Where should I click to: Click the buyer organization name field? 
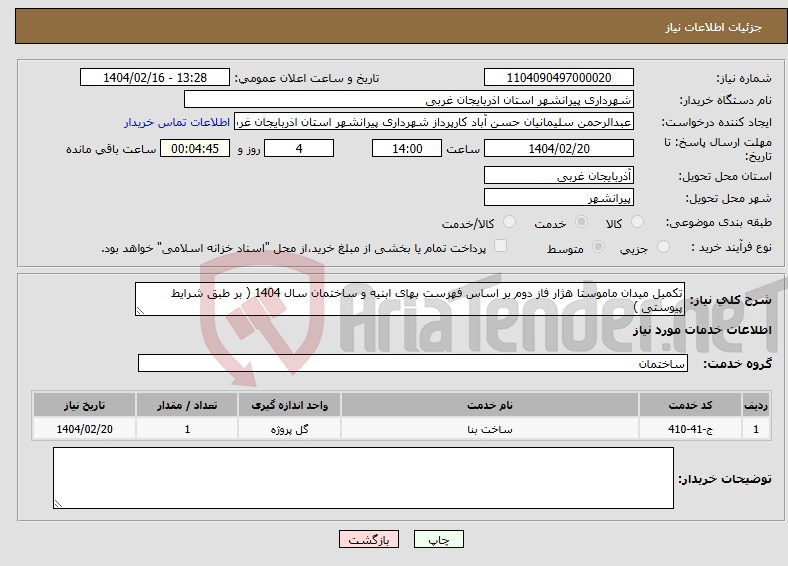pos(409,100)
